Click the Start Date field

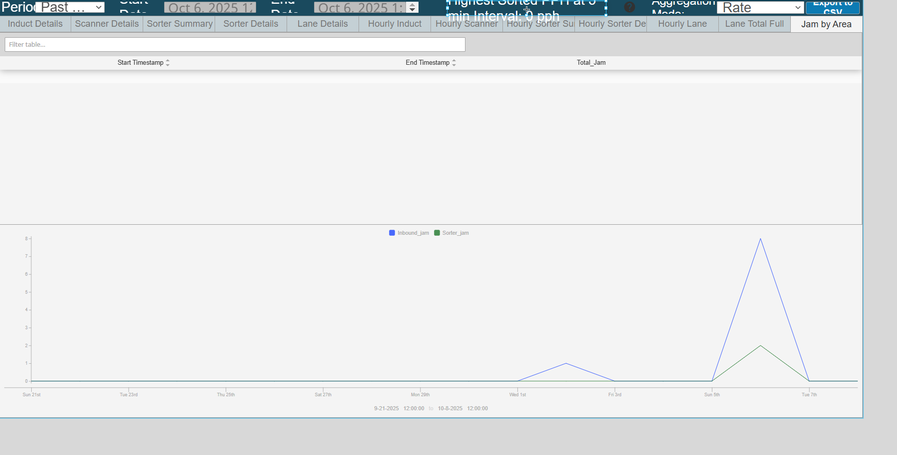click(210, 8)
